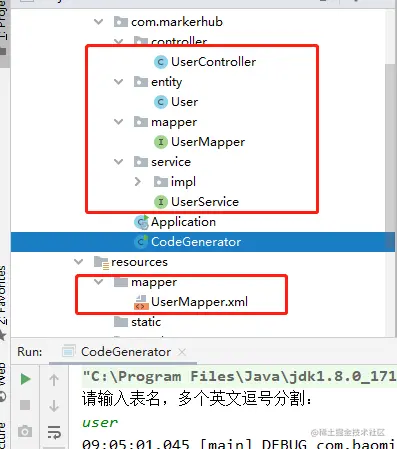Select the highlighted CodeGenerator row
This screenshot has width=397, height=449.
[203, 242]
